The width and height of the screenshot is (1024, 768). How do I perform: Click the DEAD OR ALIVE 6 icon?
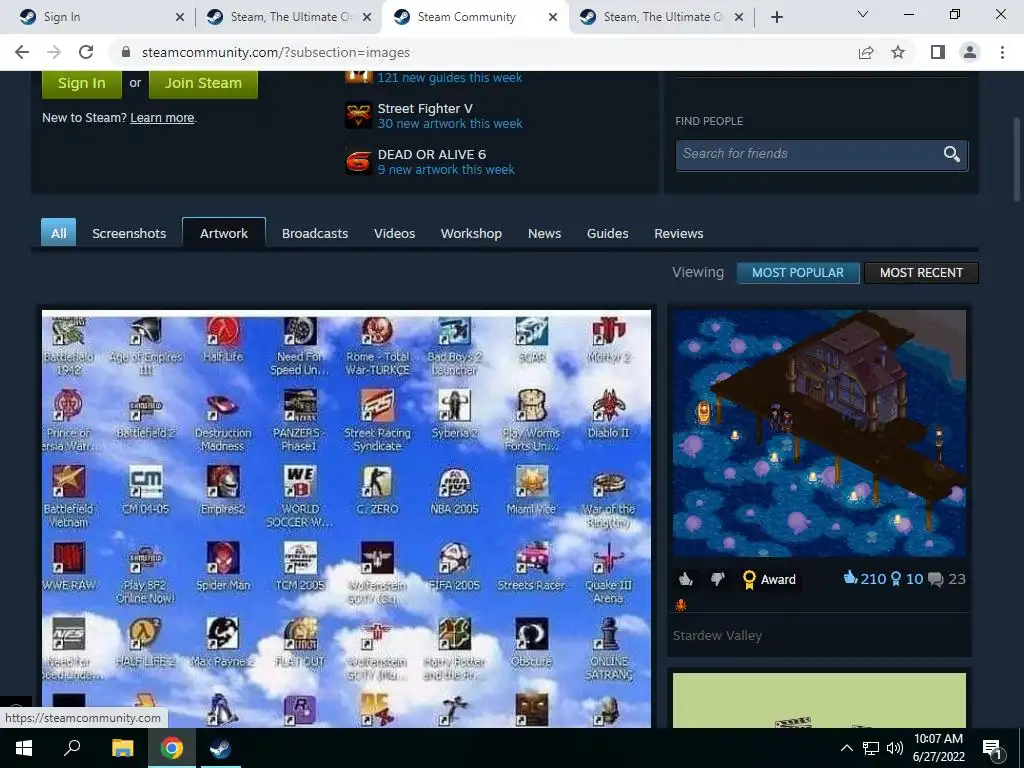click(359, 161)
